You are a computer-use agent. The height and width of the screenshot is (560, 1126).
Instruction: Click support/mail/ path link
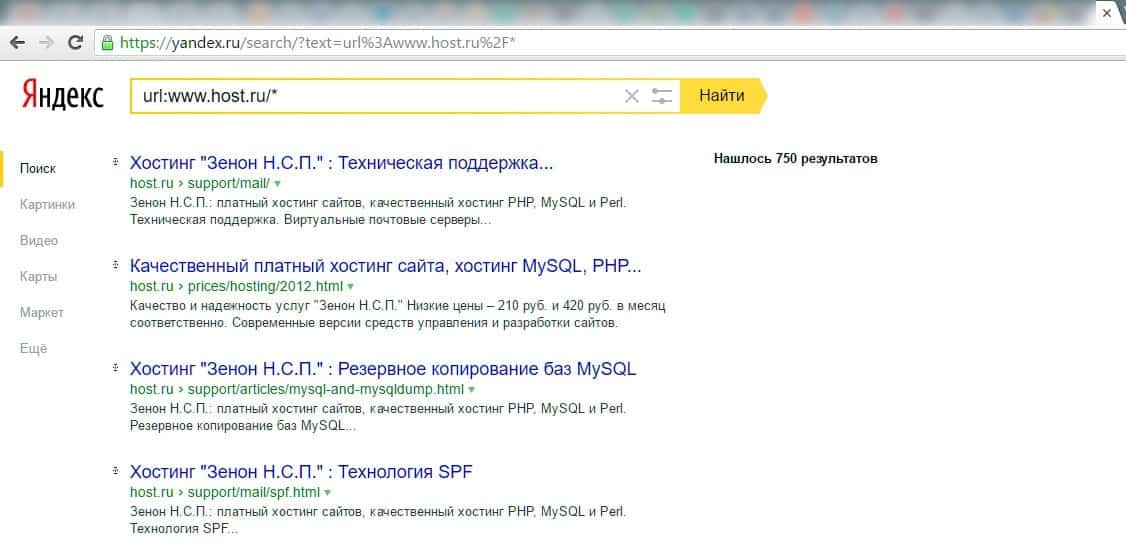[229, 183]
